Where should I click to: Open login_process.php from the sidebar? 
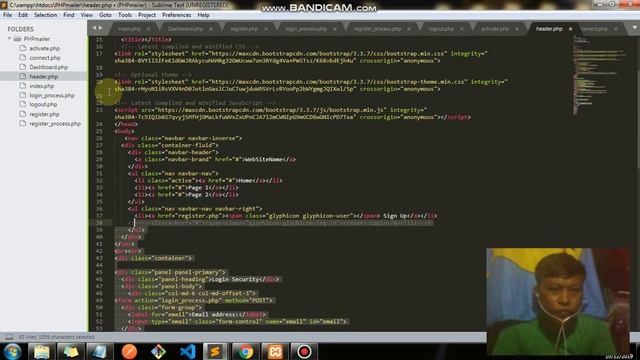[51, 95]
